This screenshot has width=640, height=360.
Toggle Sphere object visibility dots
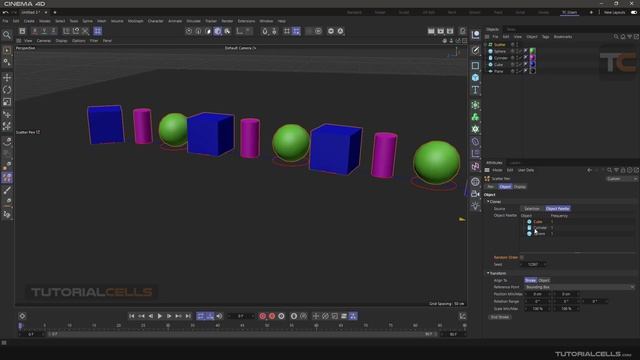click(517, 51)
